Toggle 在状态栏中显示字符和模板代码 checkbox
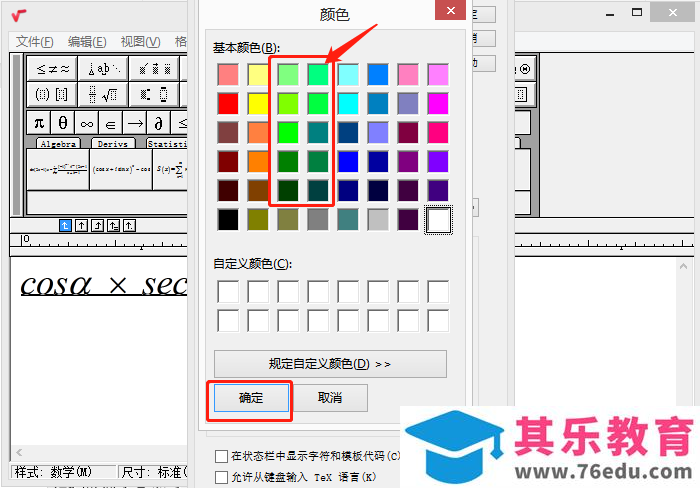 (221, 456)
